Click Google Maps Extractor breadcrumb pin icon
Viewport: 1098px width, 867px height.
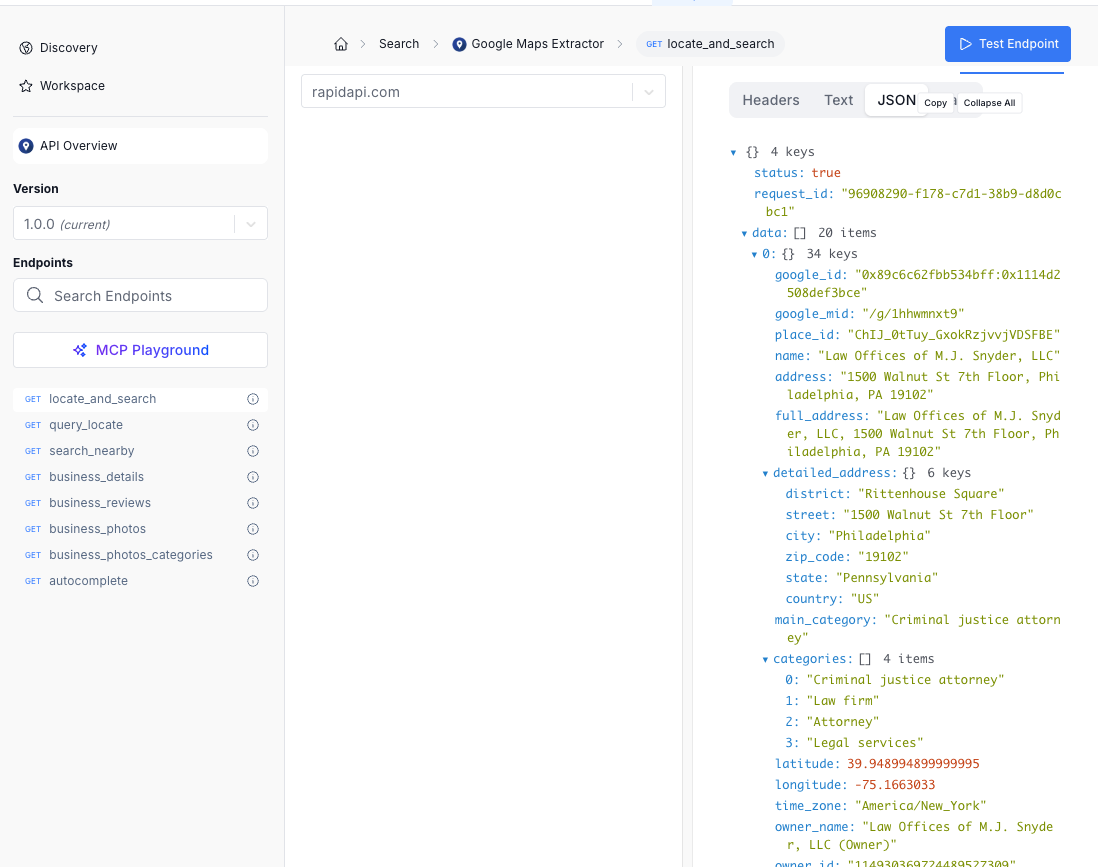[459, 44]
